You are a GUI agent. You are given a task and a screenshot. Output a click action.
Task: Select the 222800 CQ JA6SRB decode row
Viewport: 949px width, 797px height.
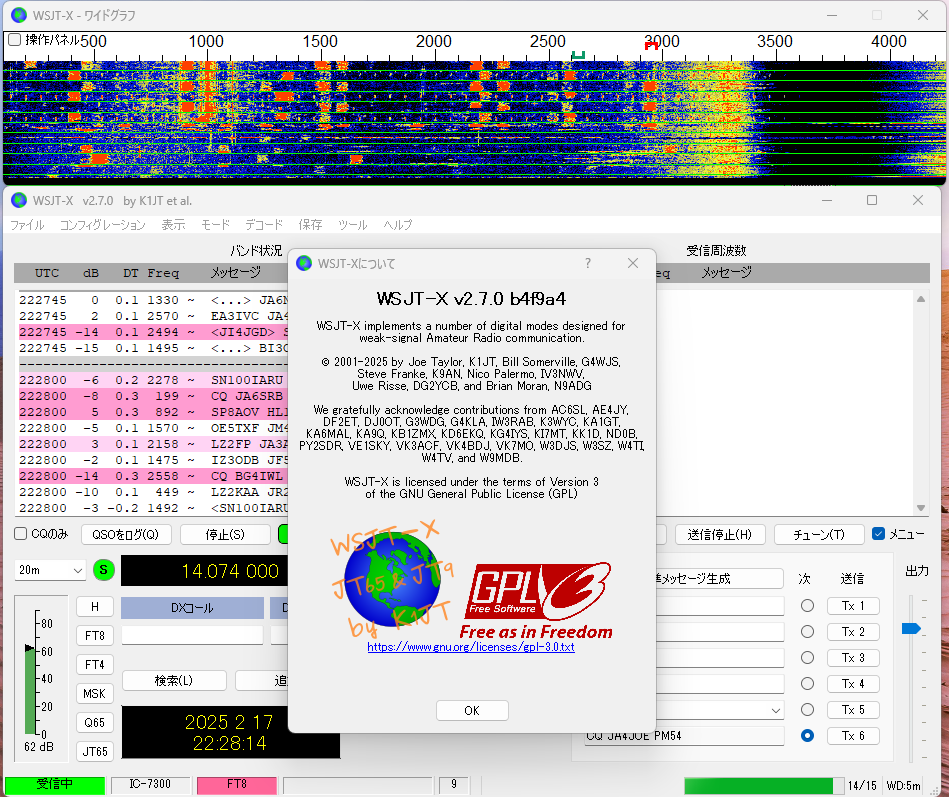coord(153,396)
